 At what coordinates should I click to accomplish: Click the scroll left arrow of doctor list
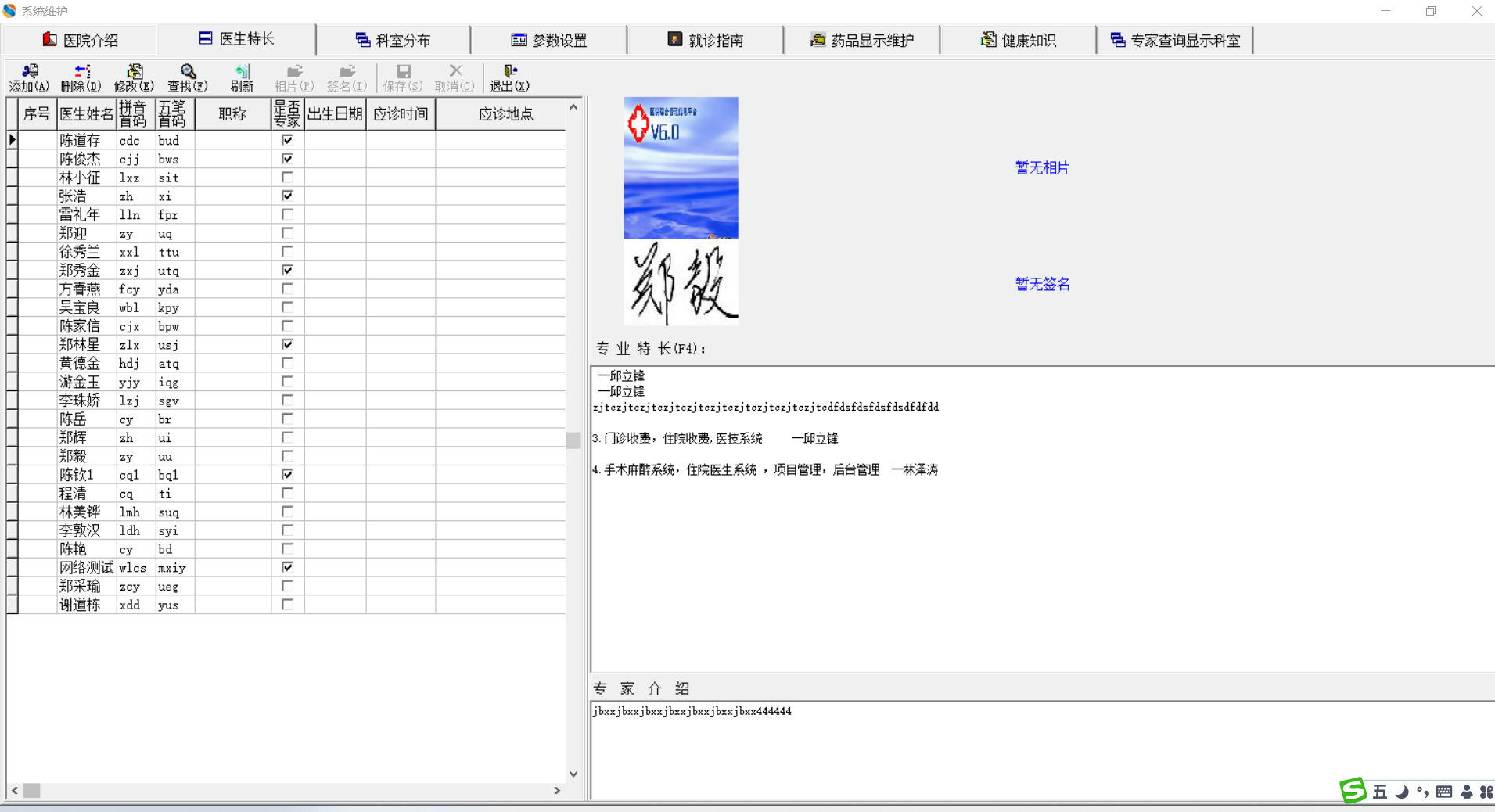[15, 791]
